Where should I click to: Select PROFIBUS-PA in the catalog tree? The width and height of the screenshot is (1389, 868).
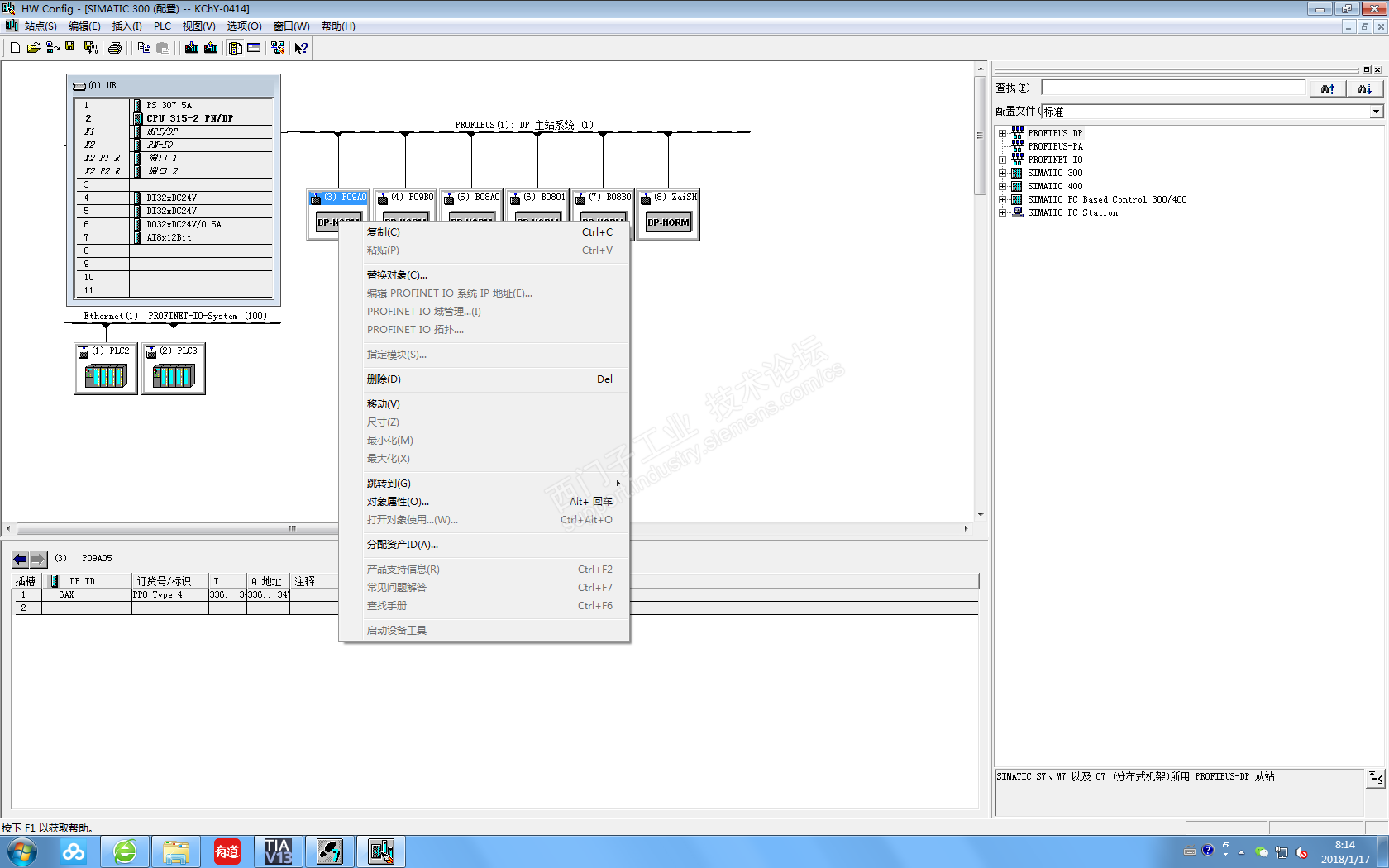pos(1055,146)
